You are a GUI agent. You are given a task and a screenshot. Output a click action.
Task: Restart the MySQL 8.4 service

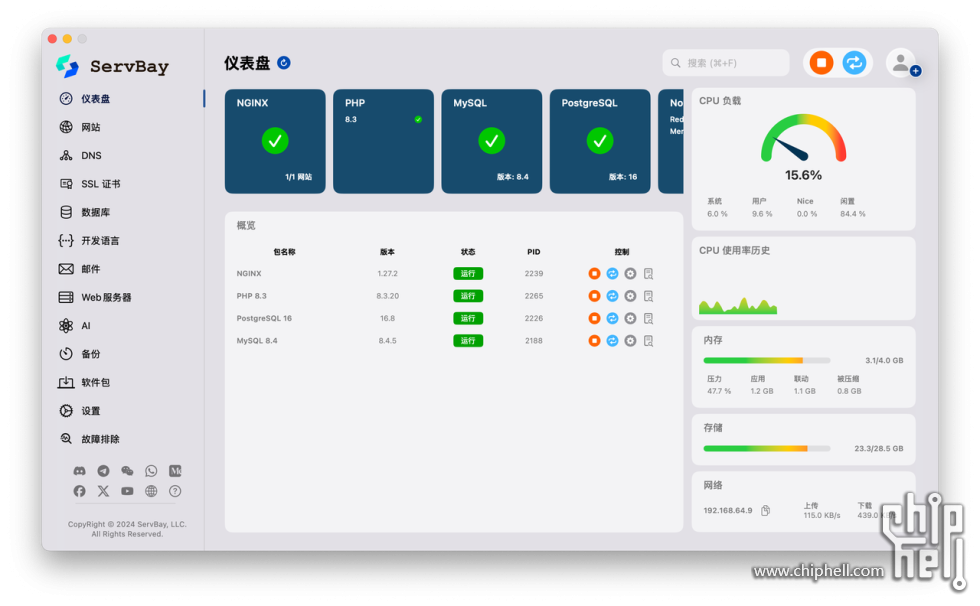point(612,341)
